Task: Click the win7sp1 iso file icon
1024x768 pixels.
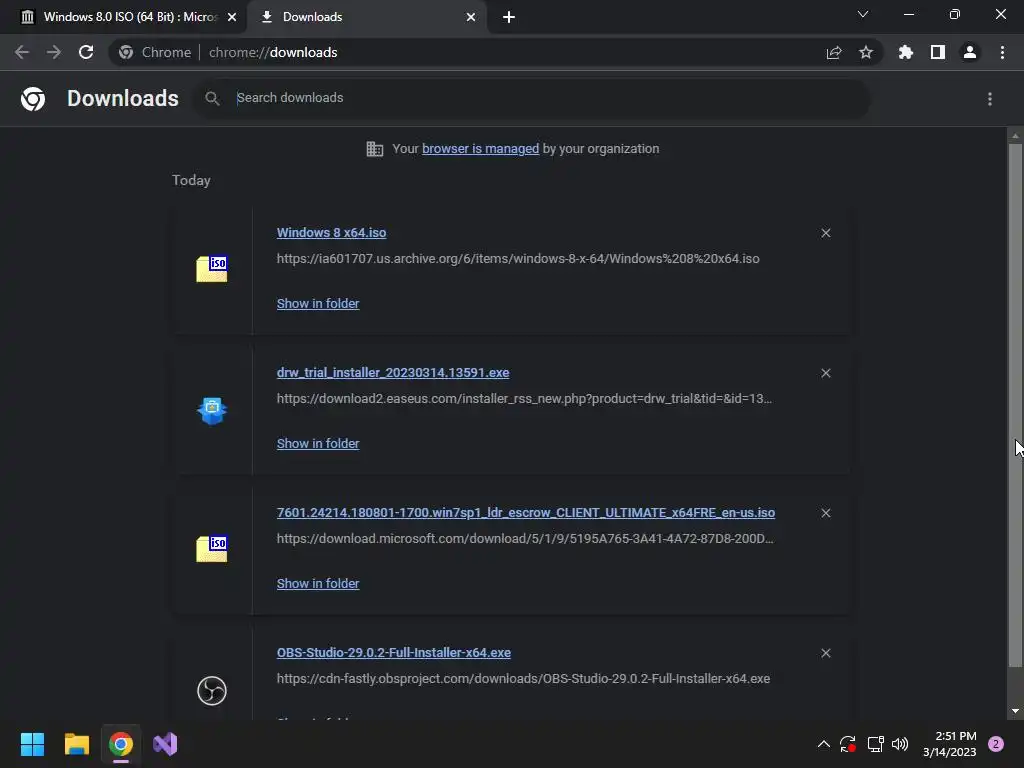Action: [x=212, y=549]
